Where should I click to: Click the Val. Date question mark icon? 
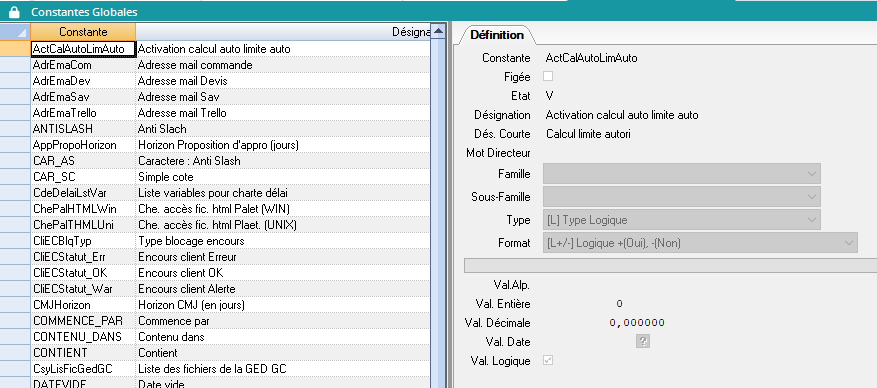tap(643, 342)
